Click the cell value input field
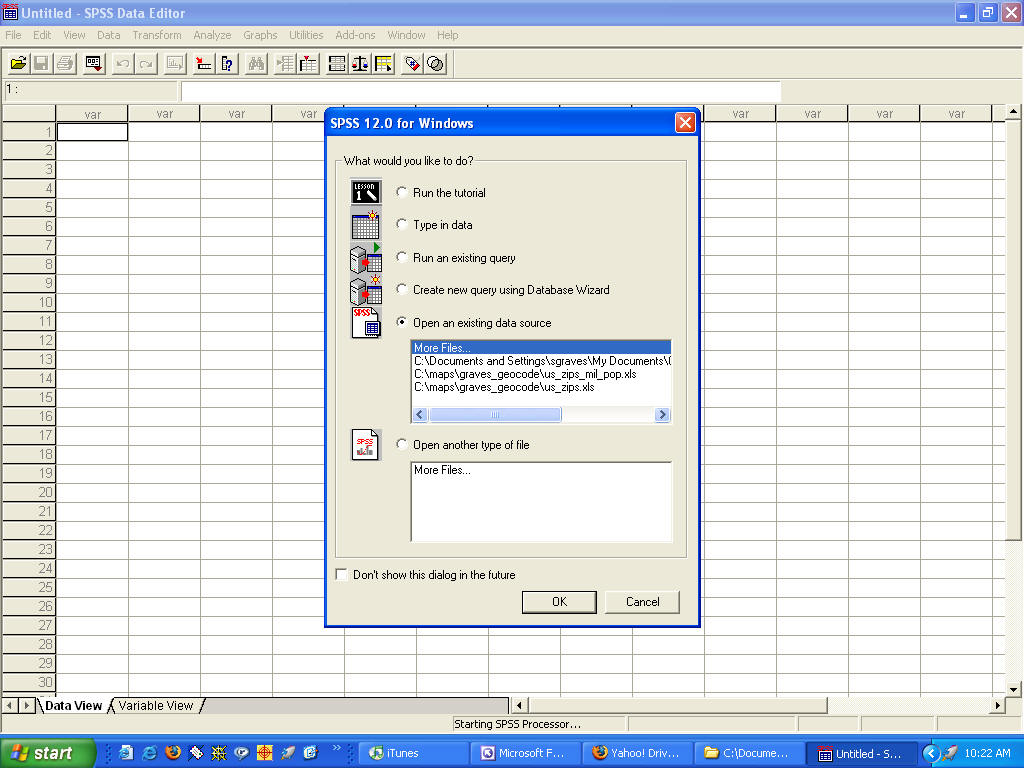1024x768 pixels. click(480, 91)
